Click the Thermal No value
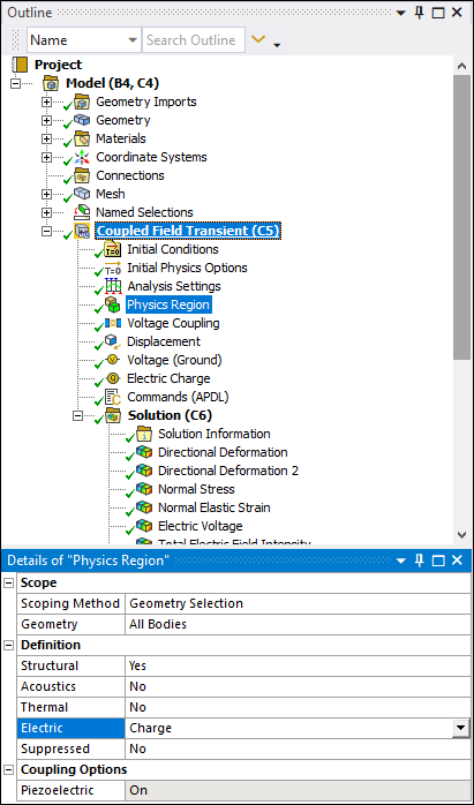The width and height of the screenshot is (474, 805). [297, 707]
